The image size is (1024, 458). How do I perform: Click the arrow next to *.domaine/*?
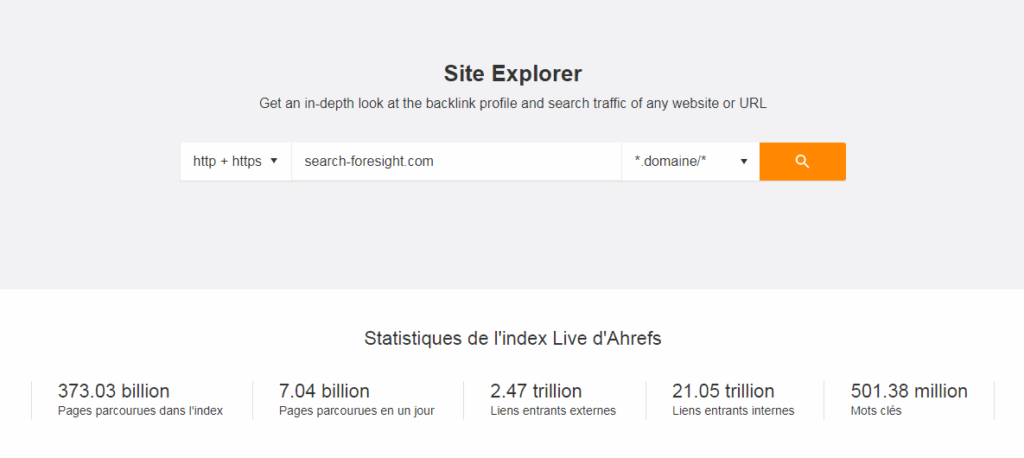click(743, 161)
